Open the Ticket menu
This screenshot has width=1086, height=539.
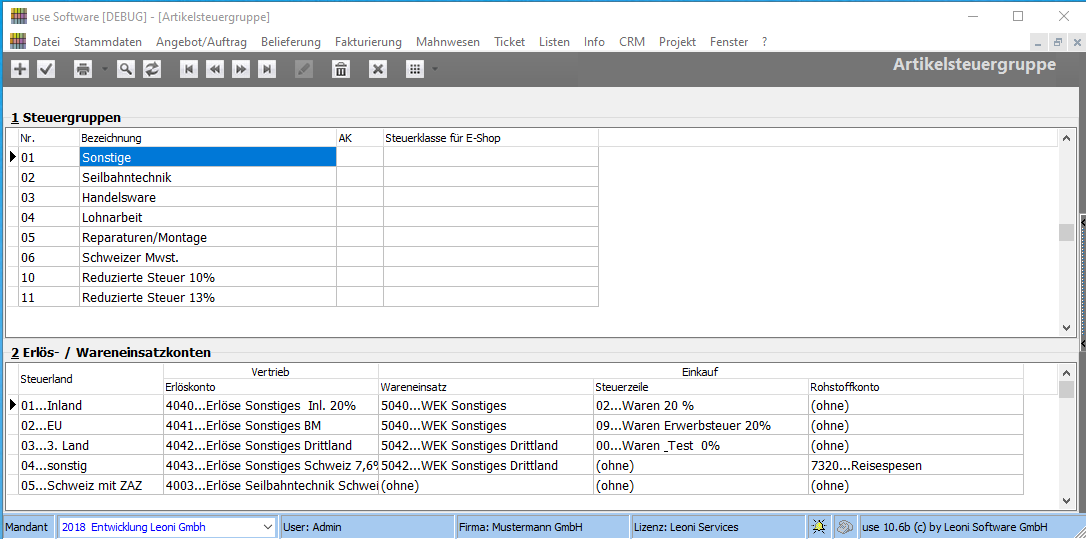(x=509, y=42)
